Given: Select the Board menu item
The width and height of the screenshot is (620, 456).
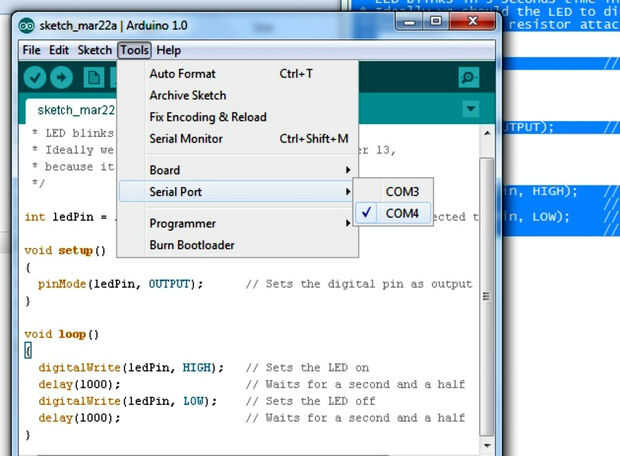Looking at the screenshot, I should click(238, 170).
